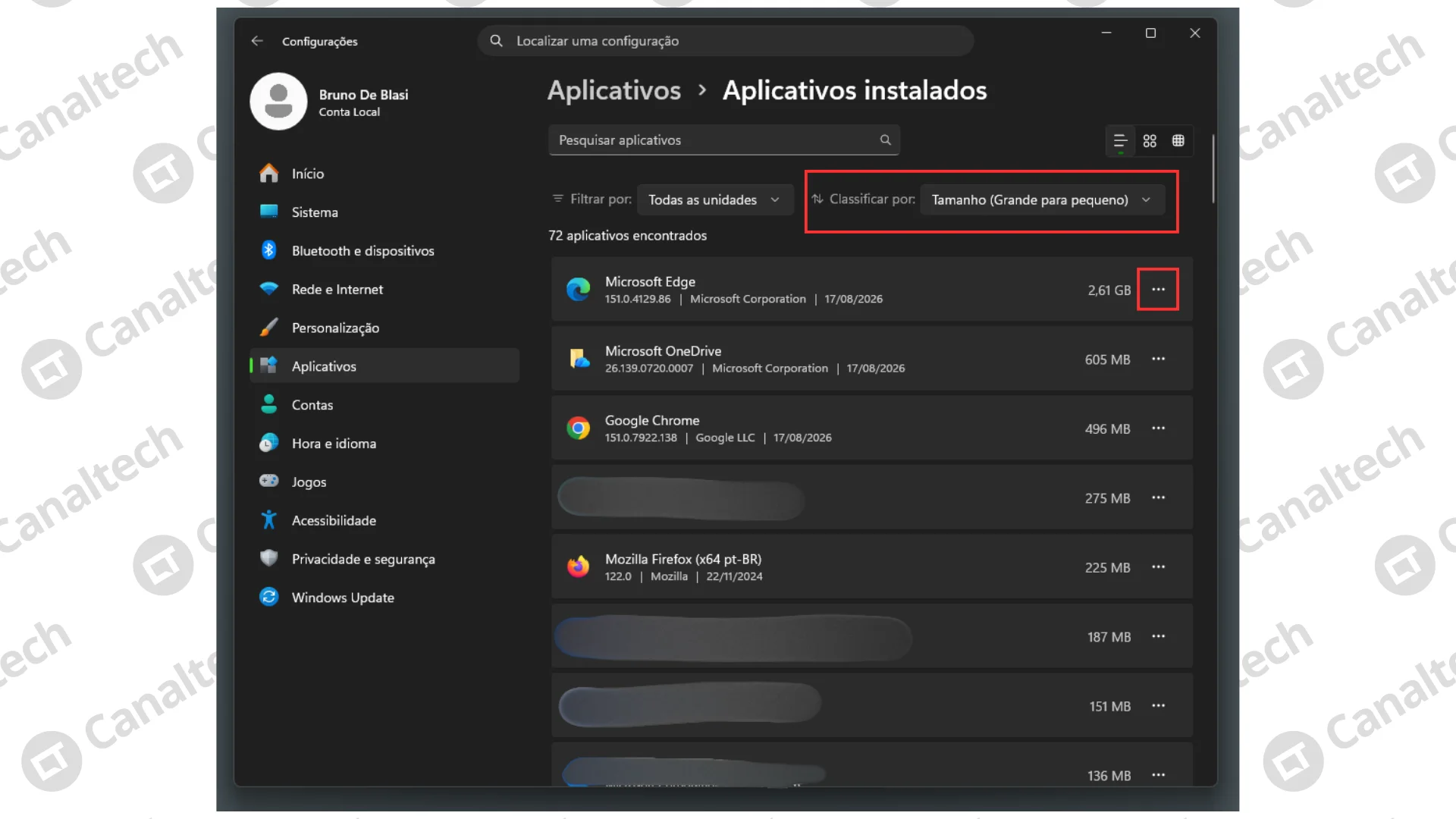Select Contas in the sidebar
The width and height of the screenshot is (1456, 819).
click(384, 405)
